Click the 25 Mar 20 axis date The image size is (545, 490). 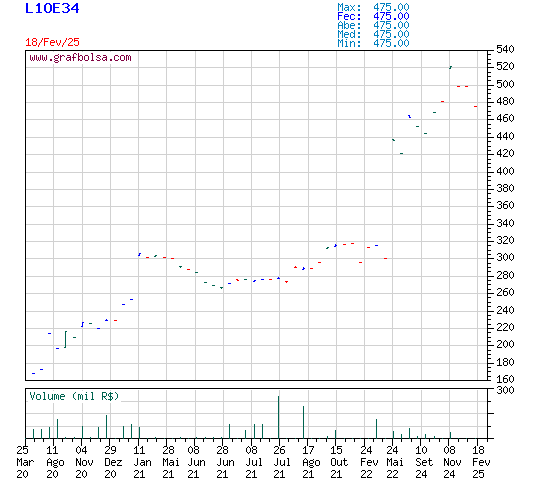click(25, 462)
